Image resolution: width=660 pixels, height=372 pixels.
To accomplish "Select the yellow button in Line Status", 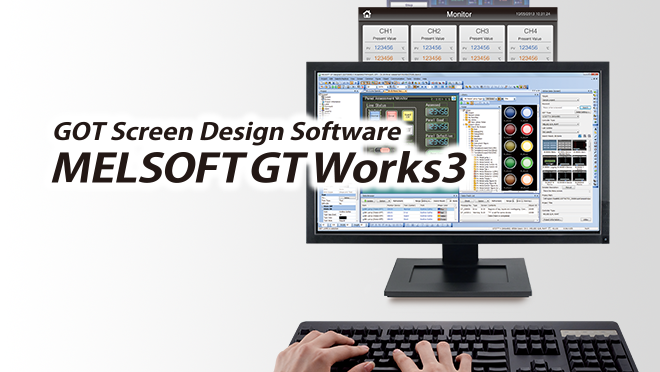I will [407, 115].
